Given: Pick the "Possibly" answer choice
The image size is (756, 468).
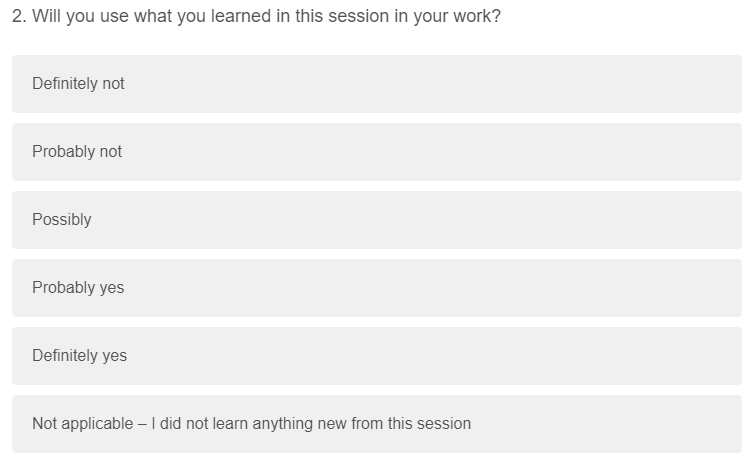Looking at the screenshot, I should pyautogui.click(x=377, y=220).
